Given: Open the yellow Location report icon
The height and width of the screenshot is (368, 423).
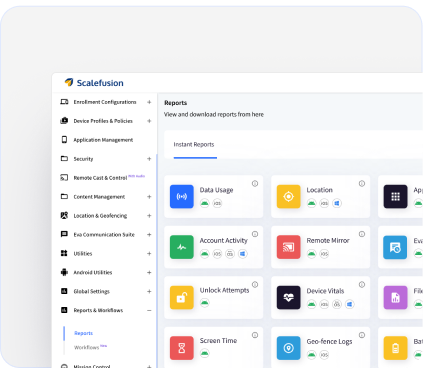Looking at the screenshot, I should 289,196.
